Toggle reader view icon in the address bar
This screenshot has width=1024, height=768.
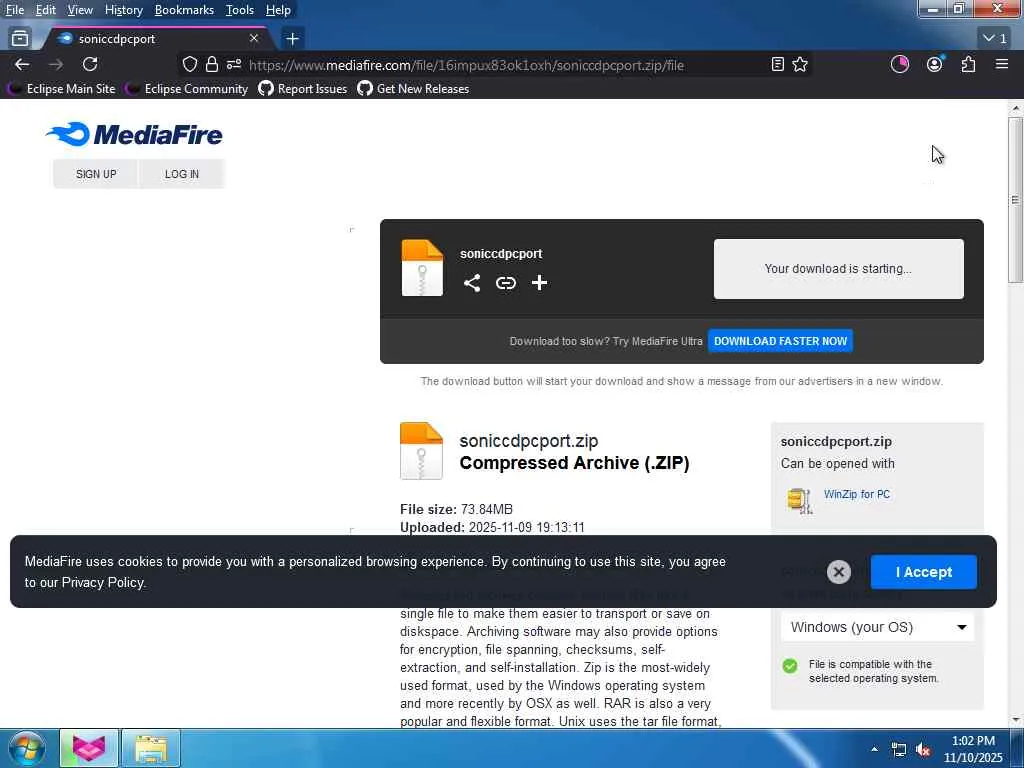(777, 64)
